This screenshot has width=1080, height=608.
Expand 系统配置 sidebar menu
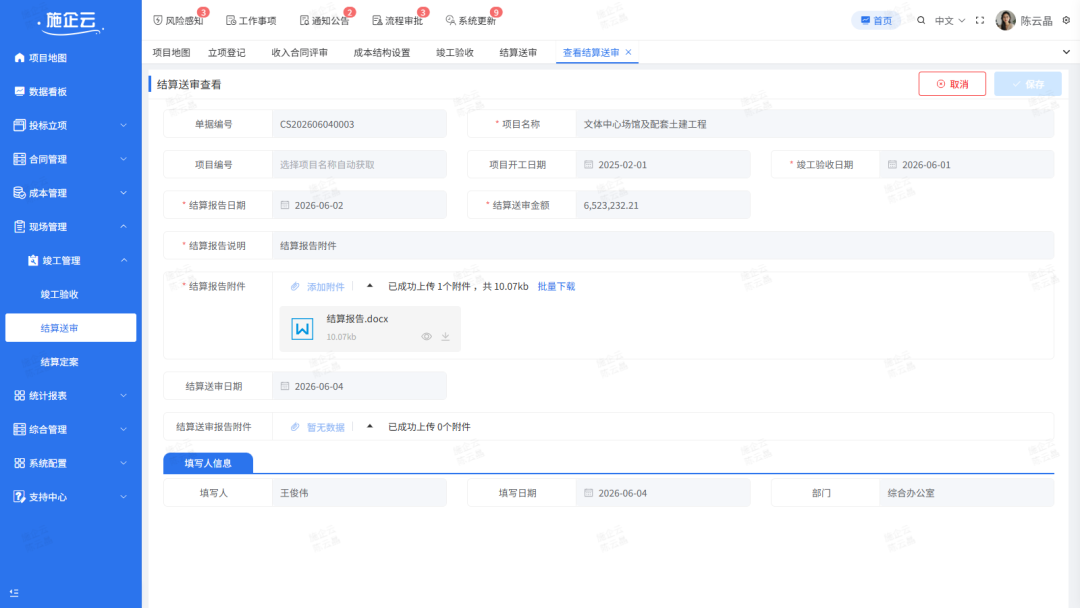pyautogui.click(x=70, y=463)
